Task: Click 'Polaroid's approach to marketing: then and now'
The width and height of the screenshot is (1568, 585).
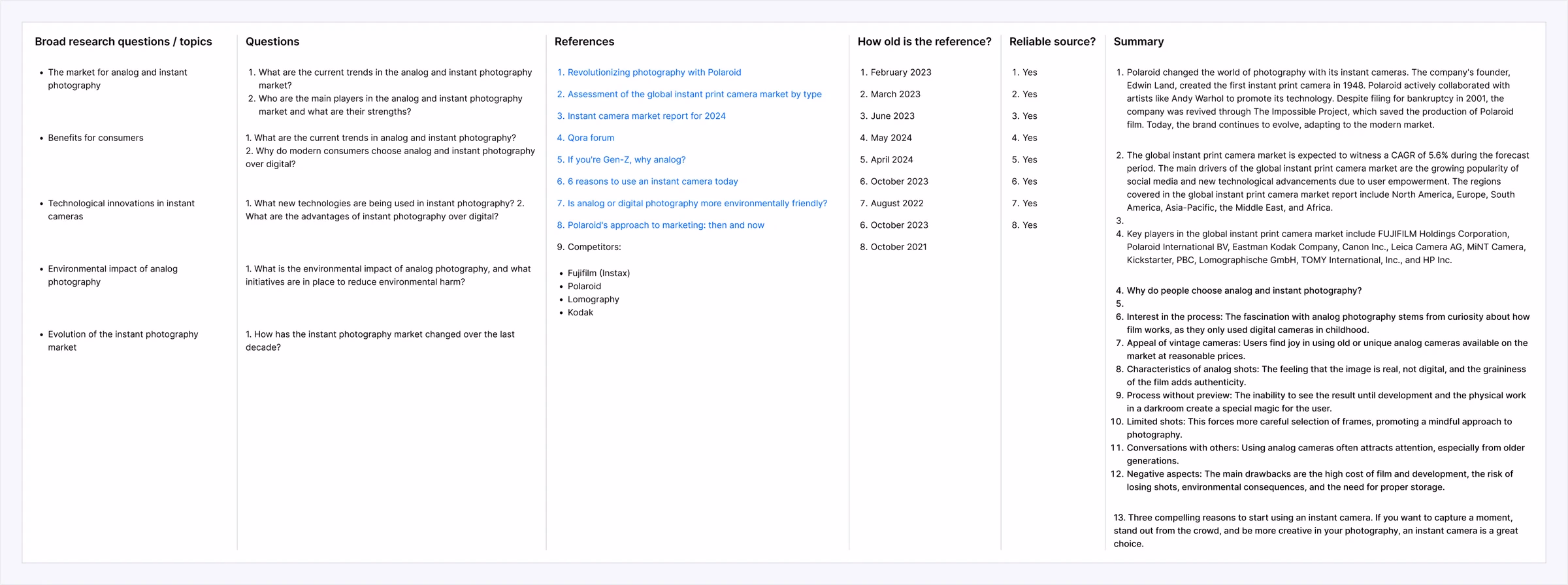Action: (666, 225)
